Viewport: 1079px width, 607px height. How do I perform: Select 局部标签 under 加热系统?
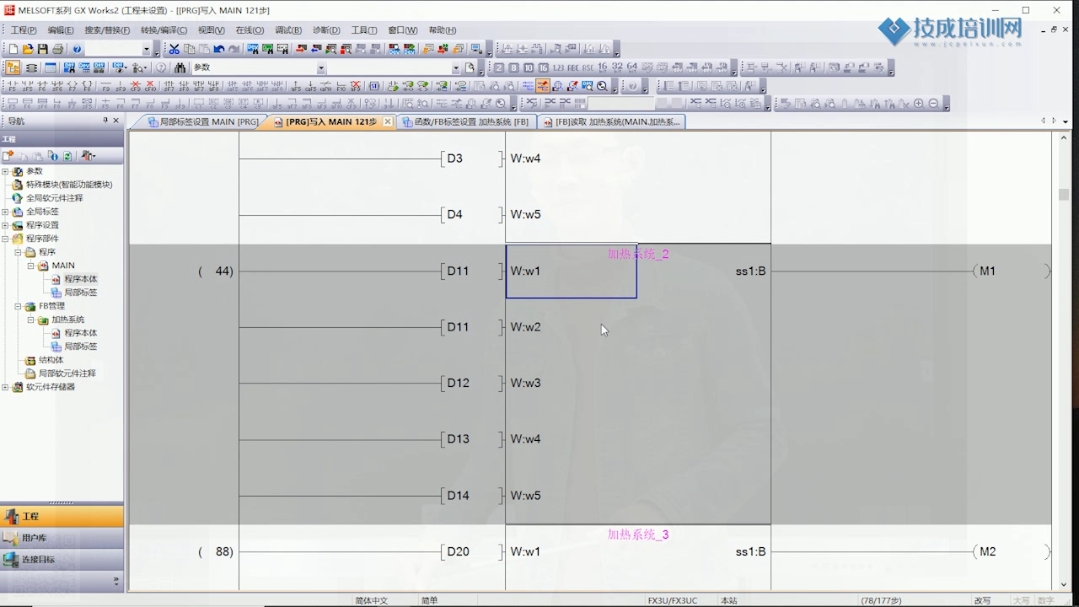81,346
